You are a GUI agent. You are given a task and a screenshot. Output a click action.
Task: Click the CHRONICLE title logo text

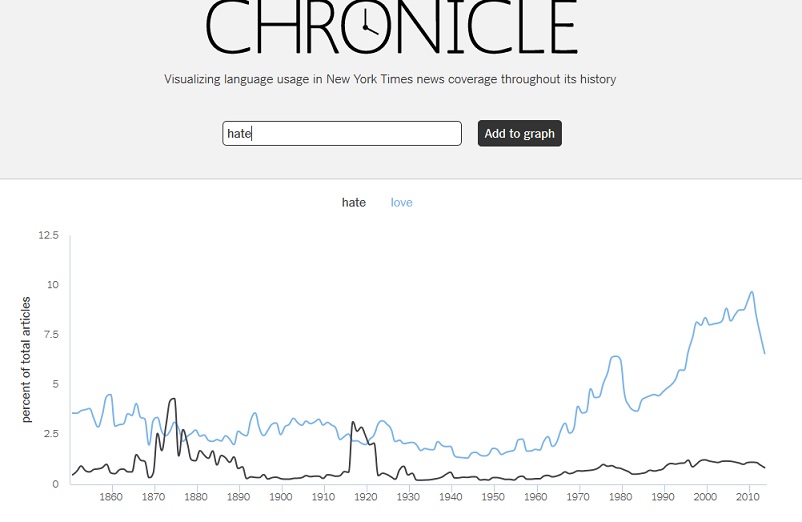[391, 26]
